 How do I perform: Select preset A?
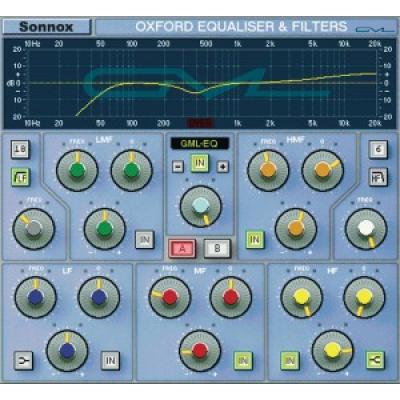pyautogui.click(x=182, y=249)
